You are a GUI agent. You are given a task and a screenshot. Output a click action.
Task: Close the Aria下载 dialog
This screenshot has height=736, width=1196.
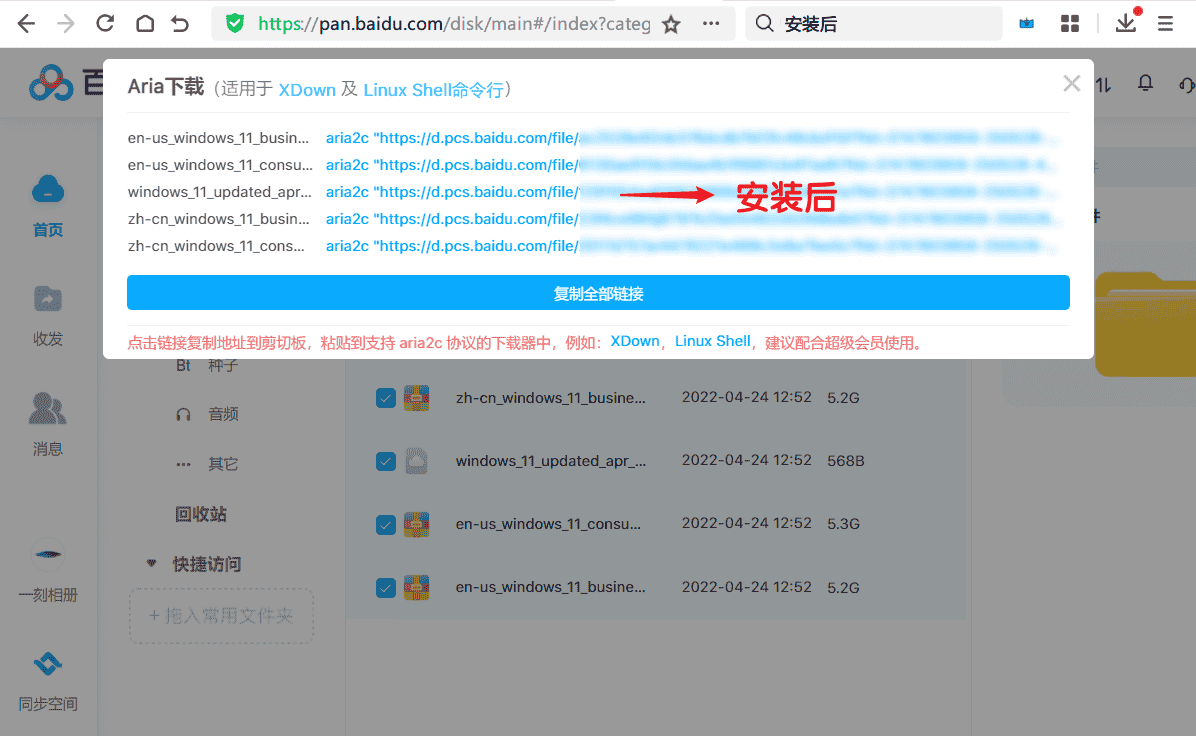point(1071,84)
